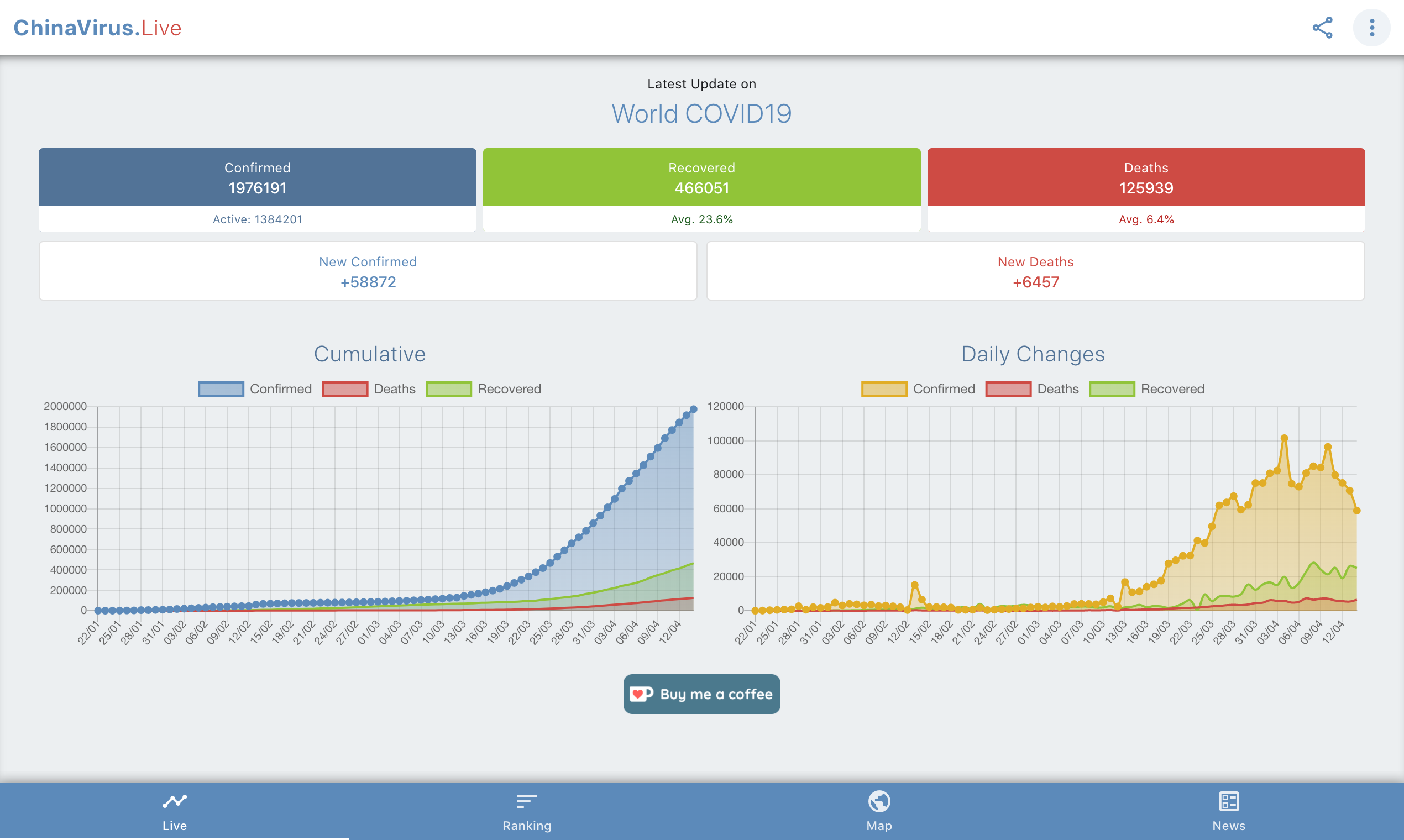Click the Active: 1384201 text
Image resolution: width=1404 pixels, height=840 pixels.
pos(258,219)
